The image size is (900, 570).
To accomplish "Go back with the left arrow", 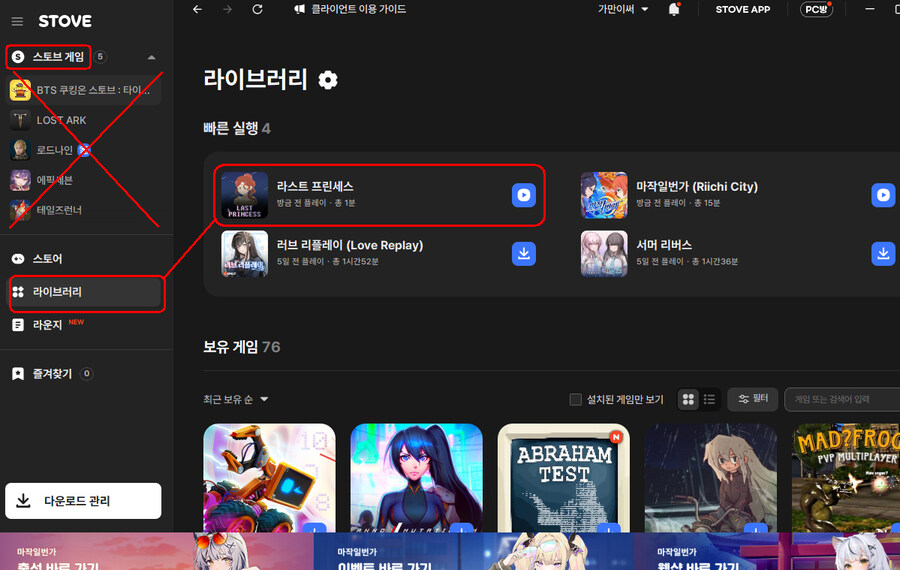I will (197, 9).
